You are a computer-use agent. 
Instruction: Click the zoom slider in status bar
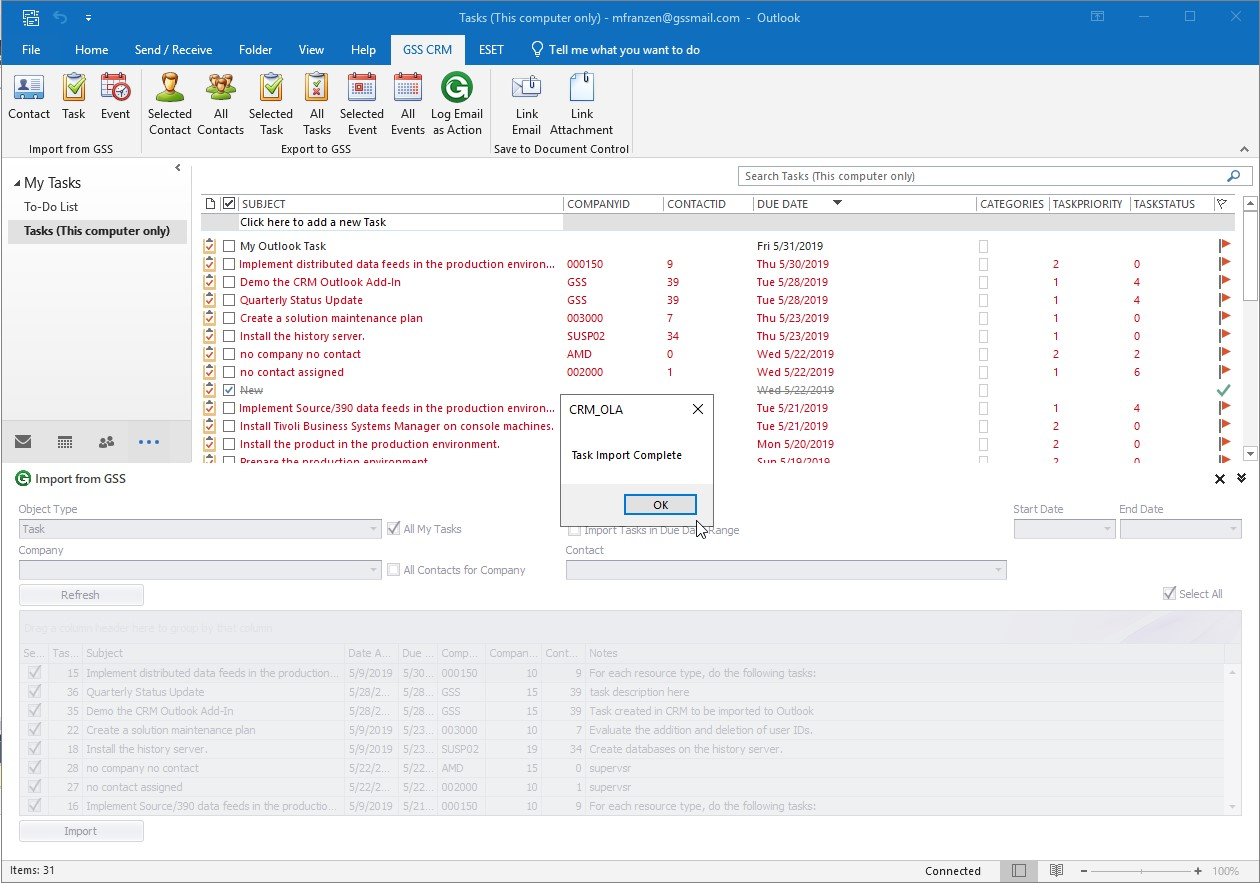pos(1141,871)
